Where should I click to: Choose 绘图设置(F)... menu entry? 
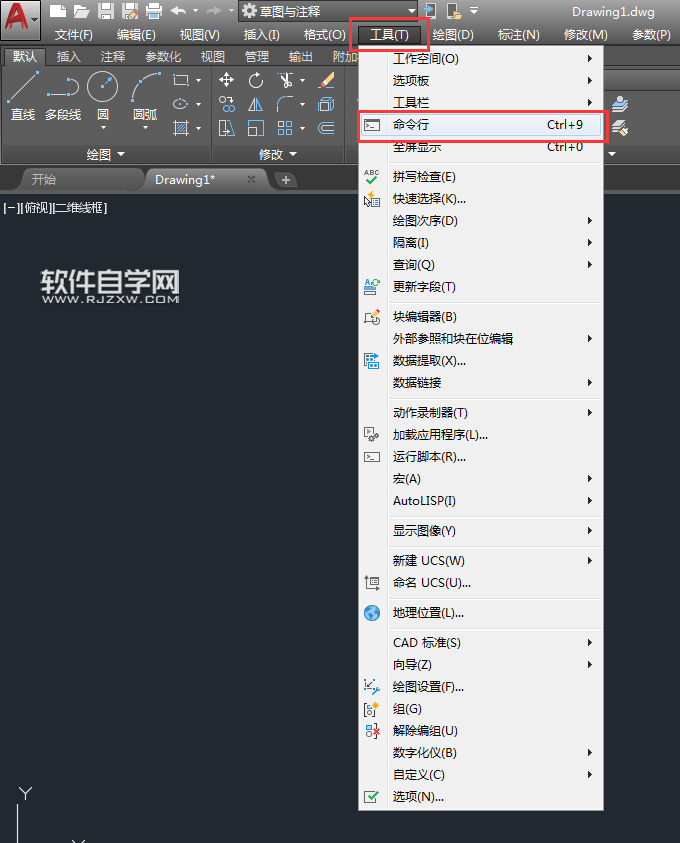481,687
